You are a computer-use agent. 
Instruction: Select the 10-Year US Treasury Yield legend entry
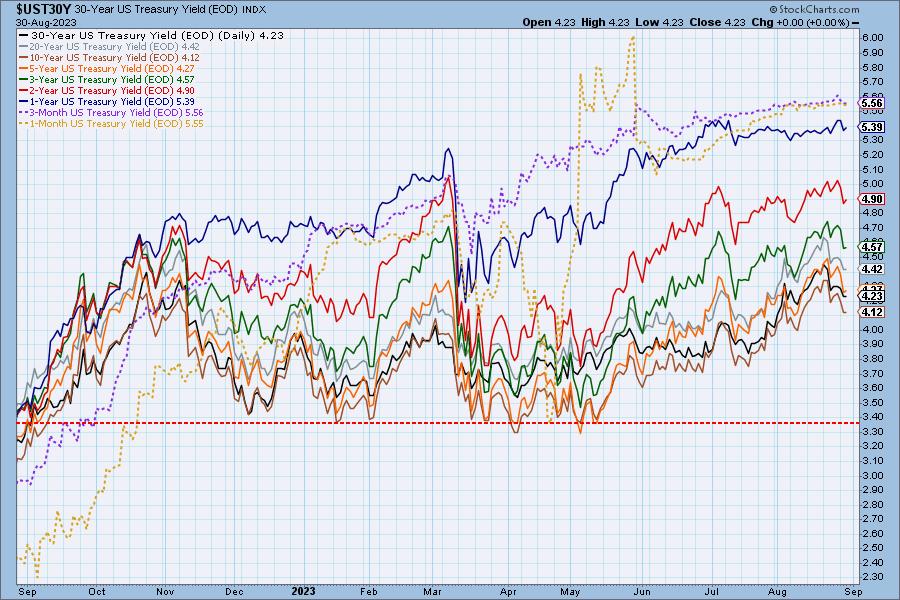[x=110, y=57]
